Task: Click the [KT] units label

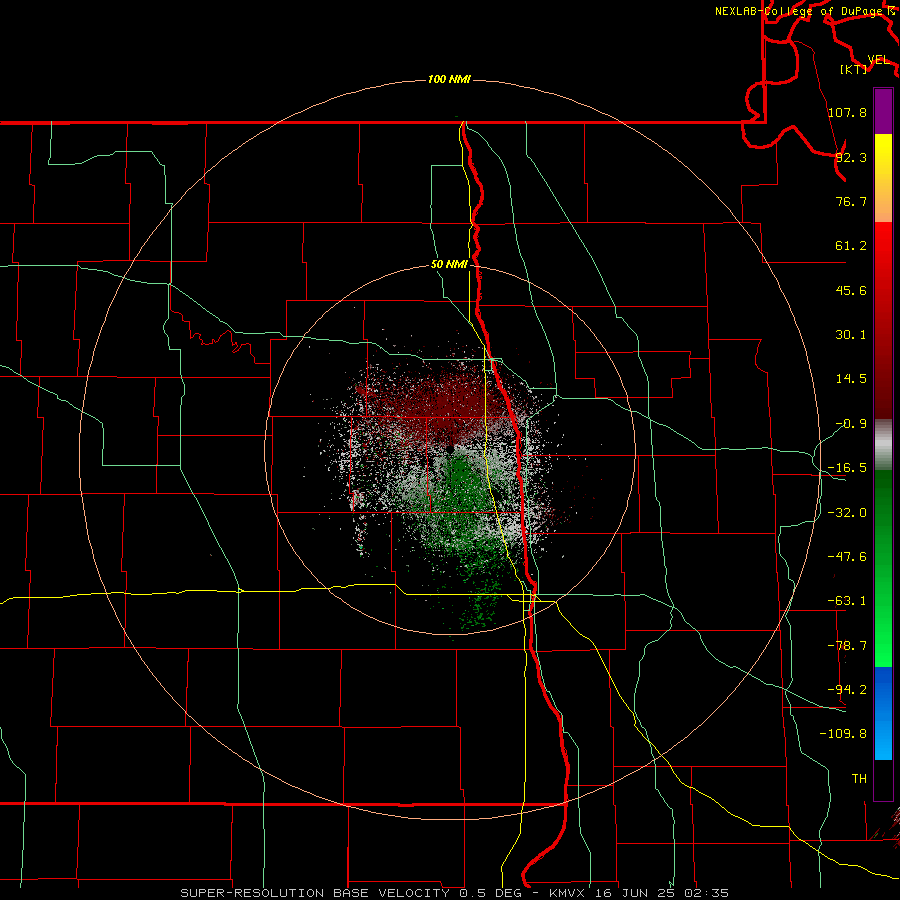Action: 854,69
